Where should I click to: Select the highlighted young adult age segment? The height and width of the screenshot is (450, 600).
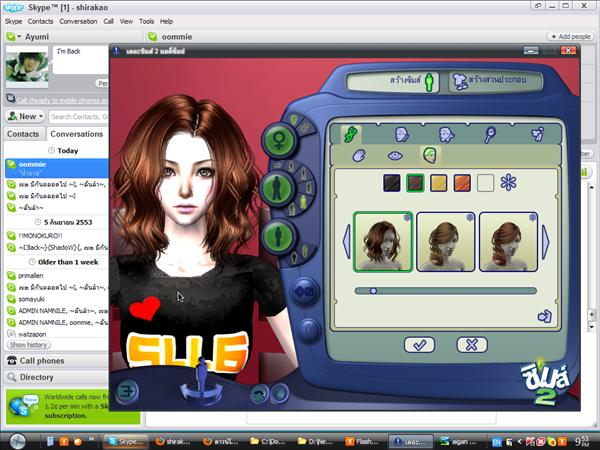[x=302, y=201]
